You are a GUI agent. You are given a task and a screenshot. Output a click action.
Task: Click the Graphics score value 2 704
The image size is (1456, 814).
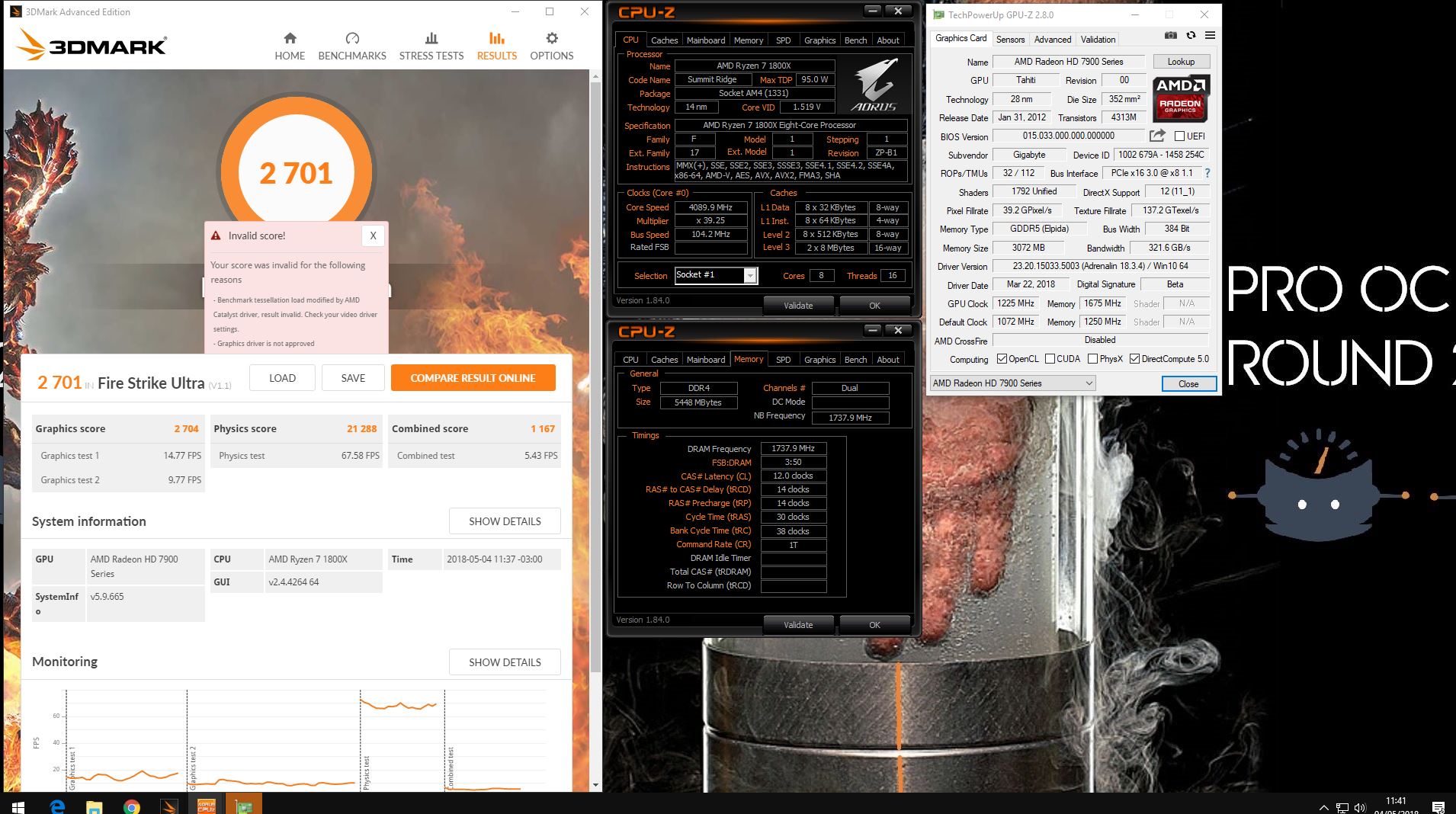click(x=186, y=428)
